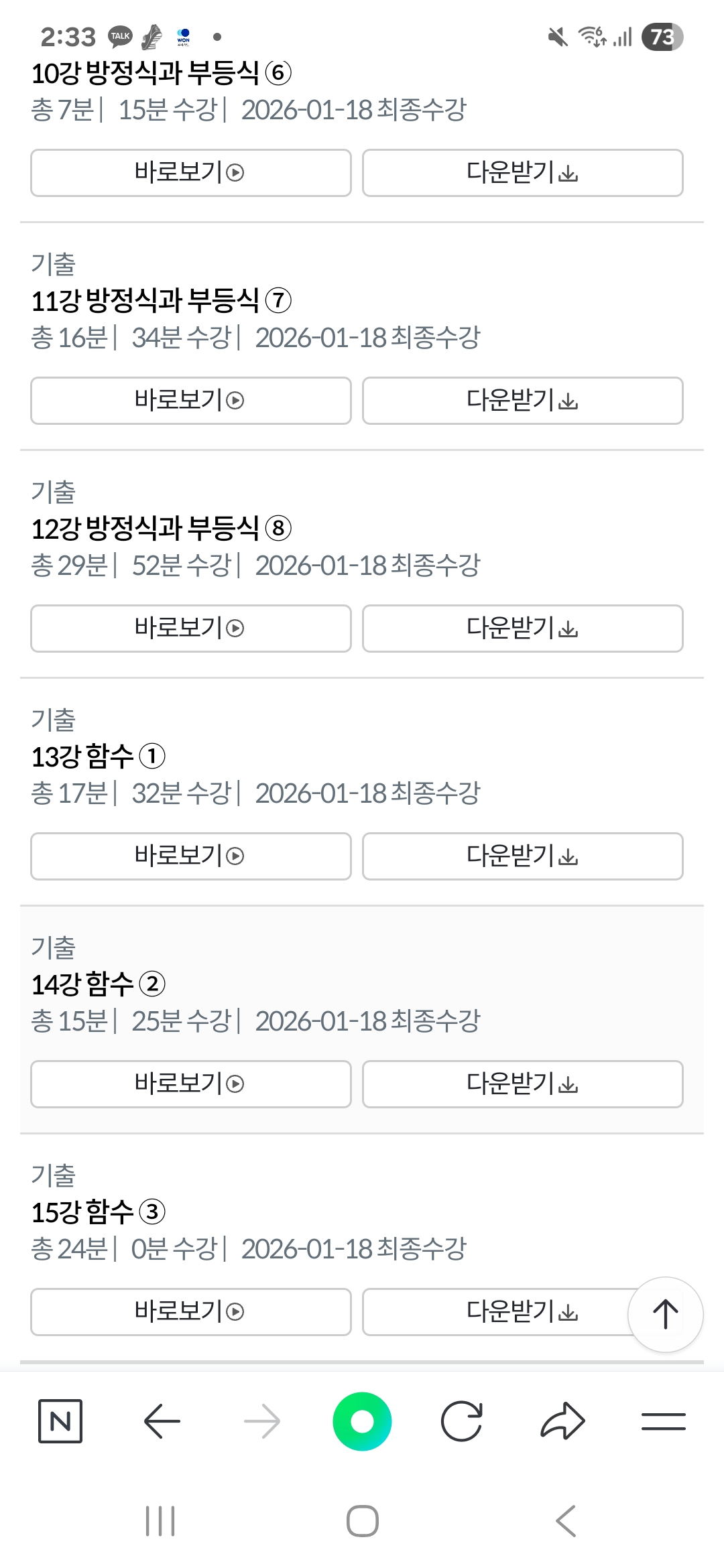Play lecture 11 방정식과 부등식 ⑦
The height and width of the screenshot is (1568, 724).
click(191, 401)
